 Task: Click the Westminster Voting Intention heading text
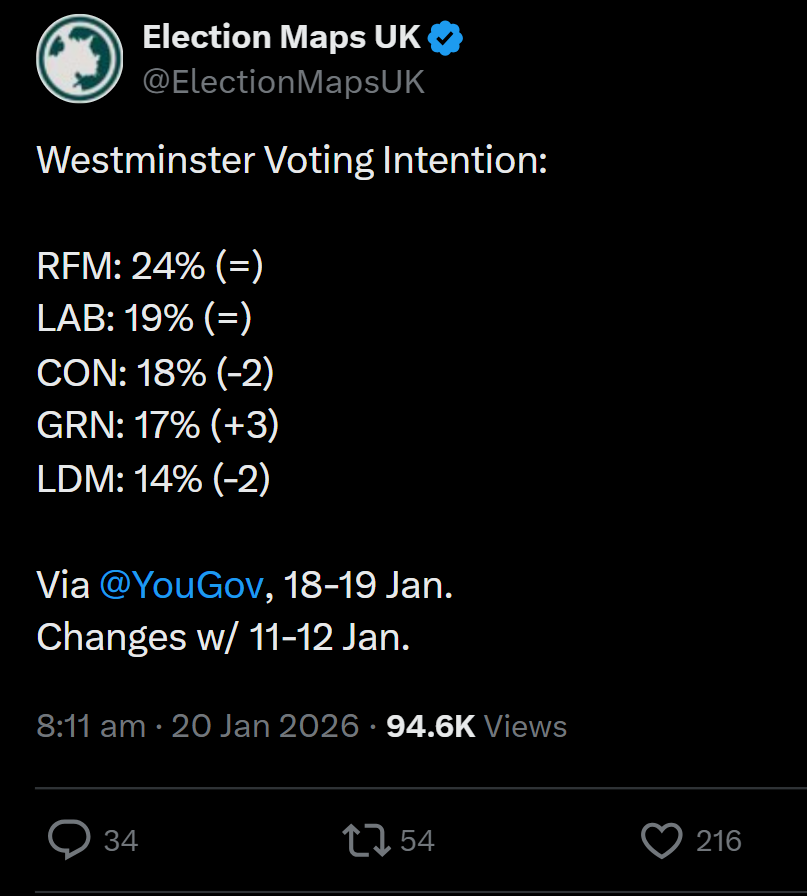[x=292, y=161]
